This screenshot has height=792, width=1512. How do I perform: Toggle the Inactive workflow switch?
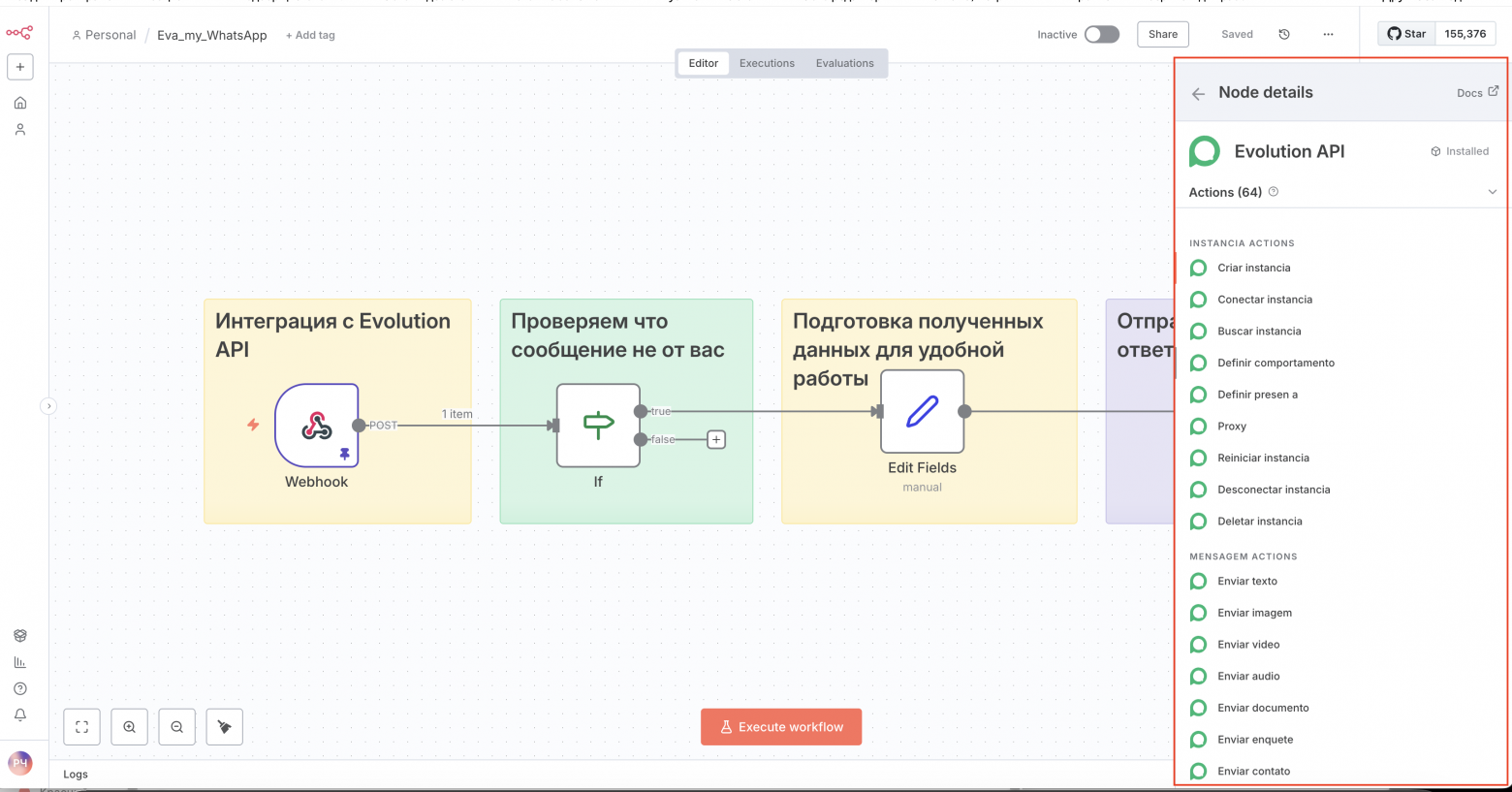(1101, 35)
